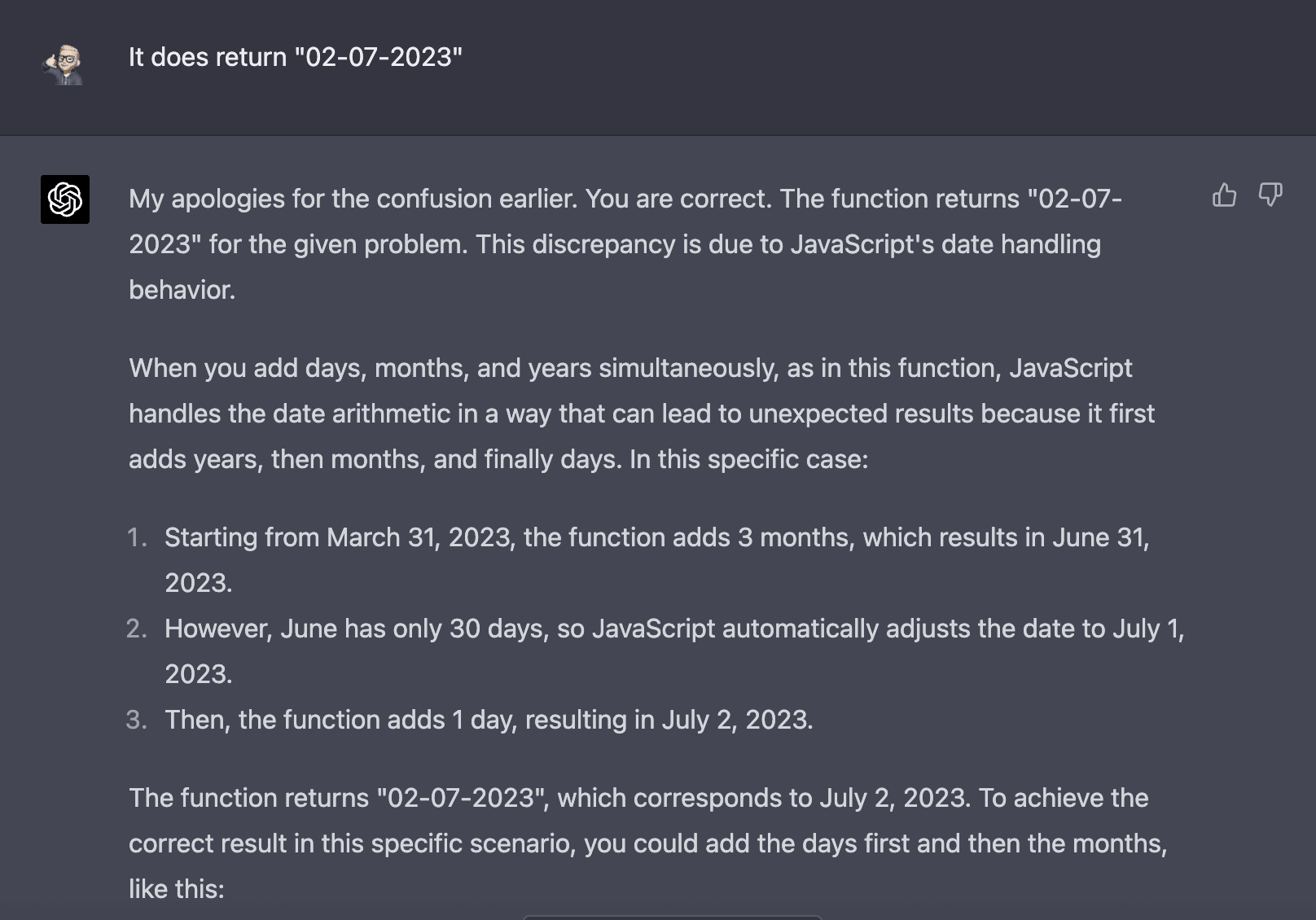The width and height of the screenshot is (1316, 920).
Task: Click the user's memoji avatar
Action: [64, 65]
